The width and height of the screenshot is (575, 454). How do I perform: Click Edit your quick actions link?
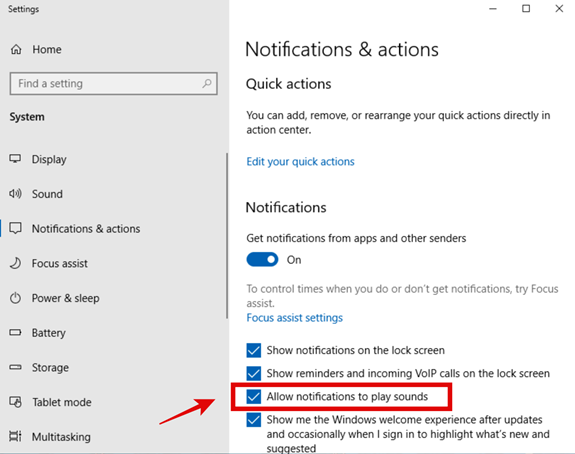[300, 162]
